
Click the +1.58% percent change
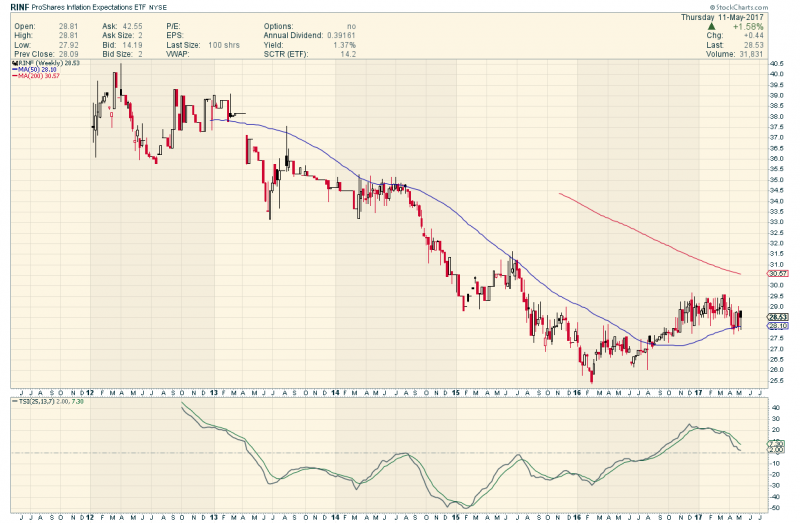(x=748, y=26)
